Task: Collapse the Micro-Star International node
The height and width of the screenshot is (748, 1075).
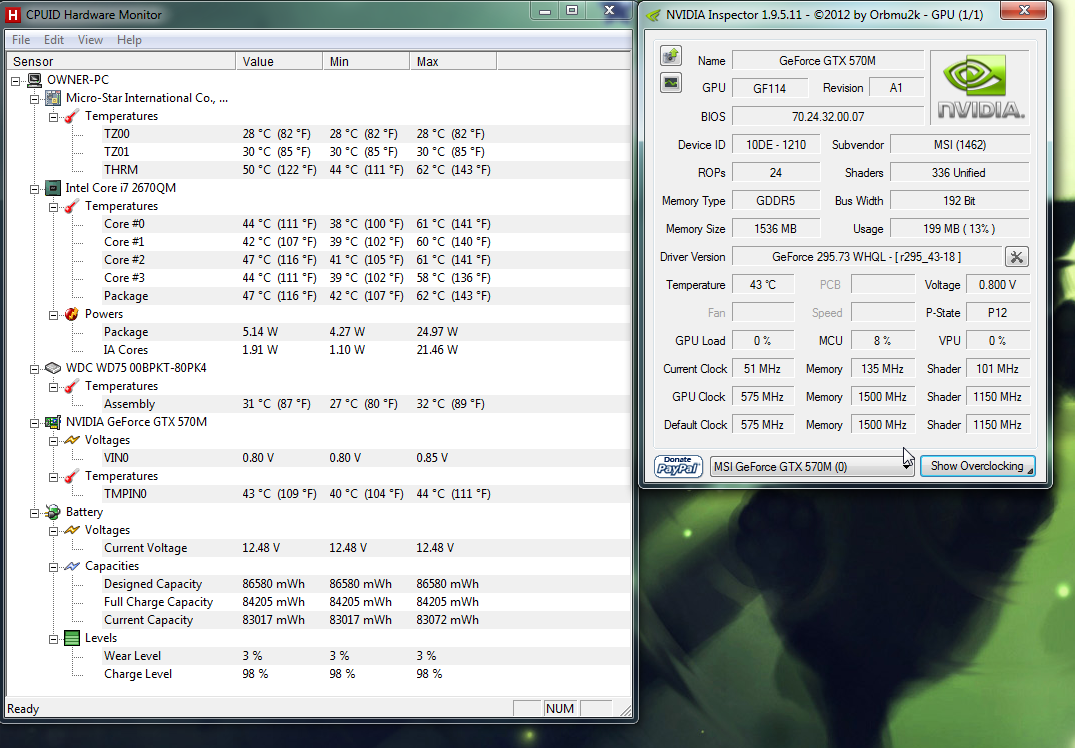Action: click(x=35, y=99)
